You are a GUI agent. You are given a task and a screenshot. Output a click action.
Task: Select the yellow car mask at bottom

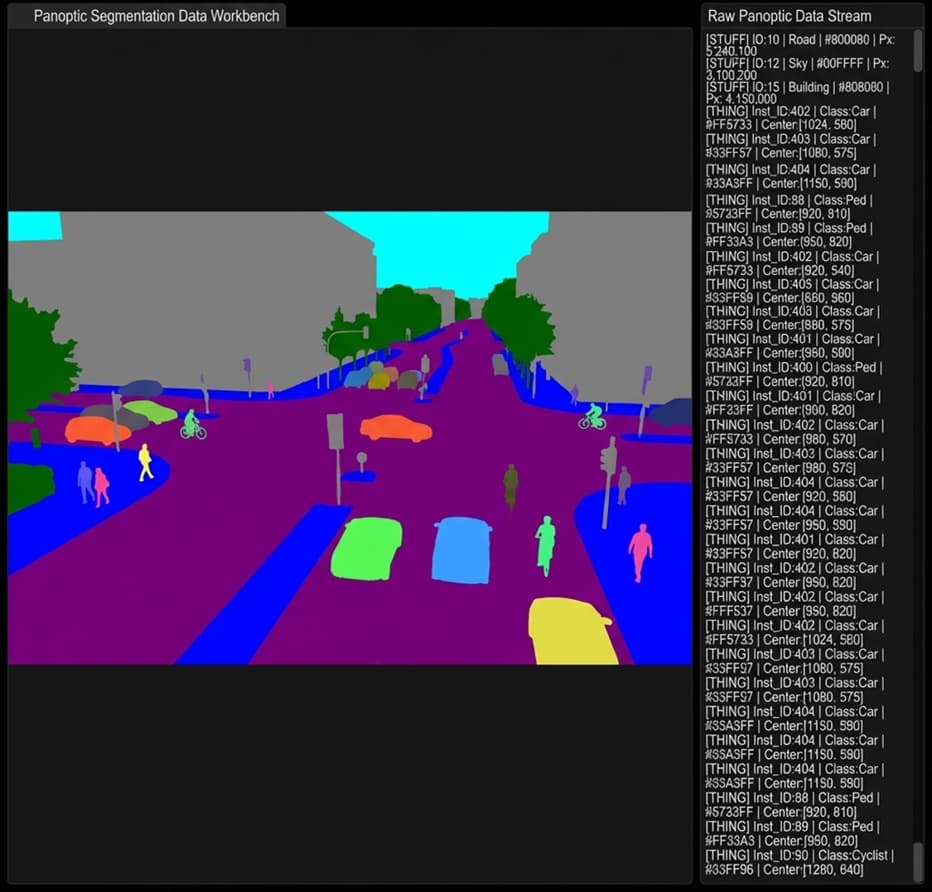click(572, 632)
